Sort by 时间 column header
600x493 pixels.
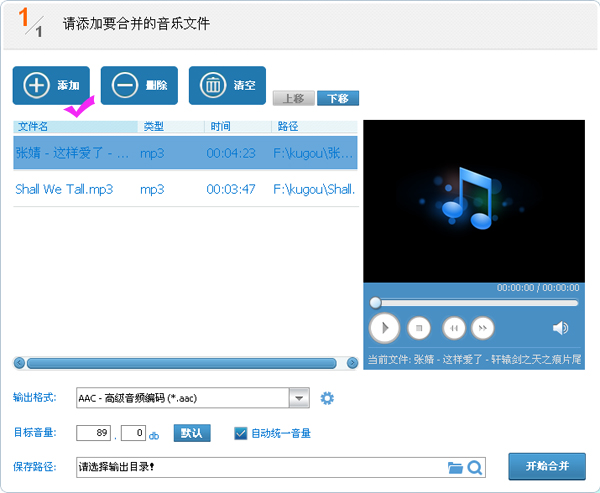[x=238, y=126]
